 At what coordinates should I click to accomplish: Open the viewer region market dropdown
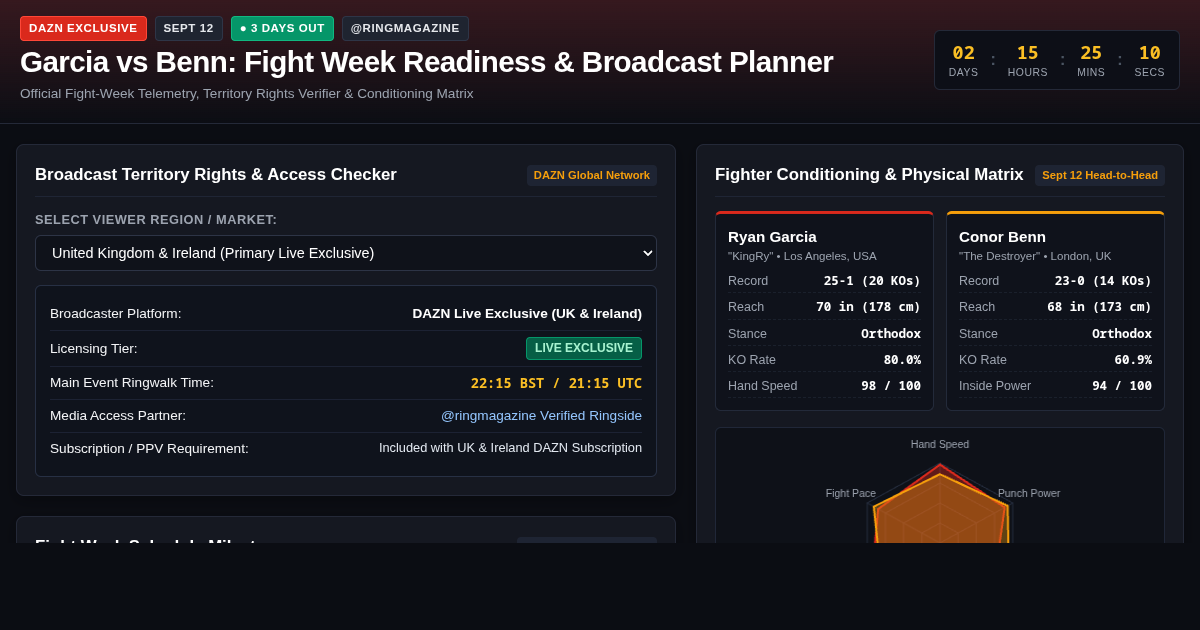tap(346, 253)
